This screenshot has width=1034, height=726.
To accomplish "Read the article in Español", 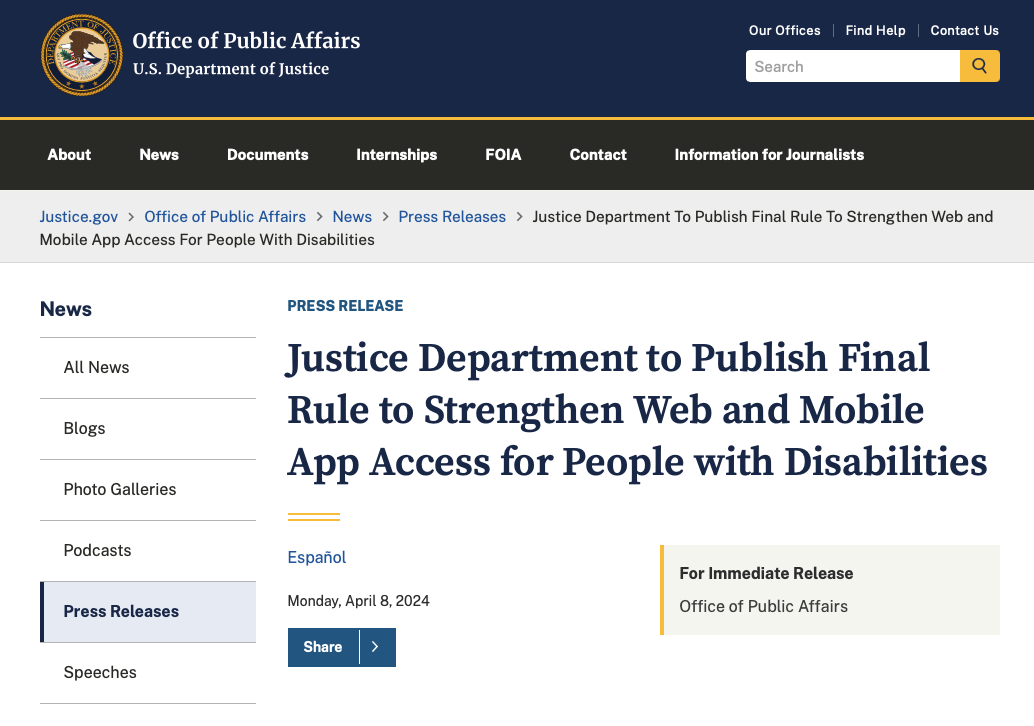I will pyautogui.click(x=317, y=557).
